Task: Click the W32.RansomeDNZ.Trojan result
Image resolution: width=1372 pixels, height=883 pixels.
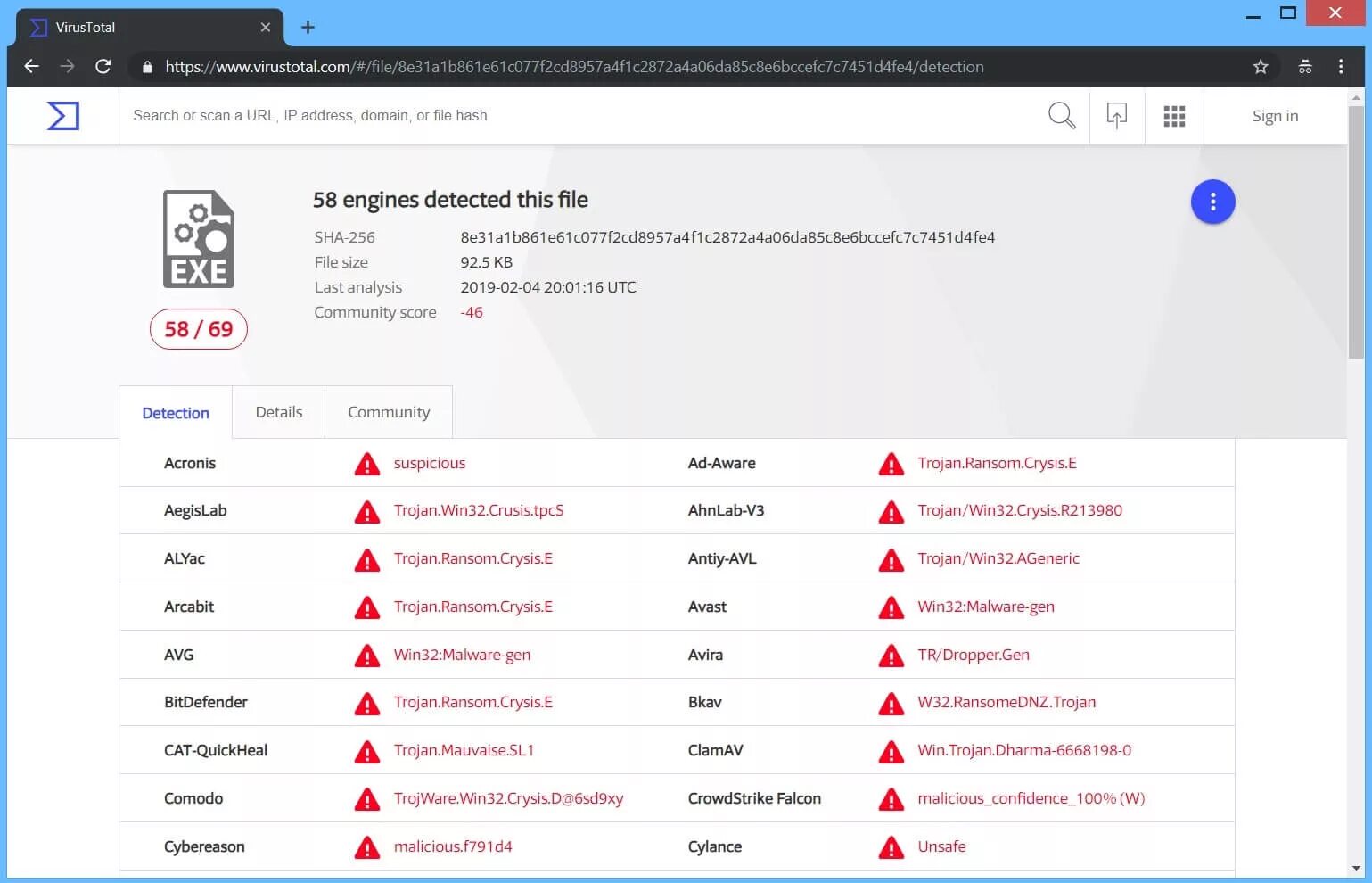Action: [x=1006, y=702]
